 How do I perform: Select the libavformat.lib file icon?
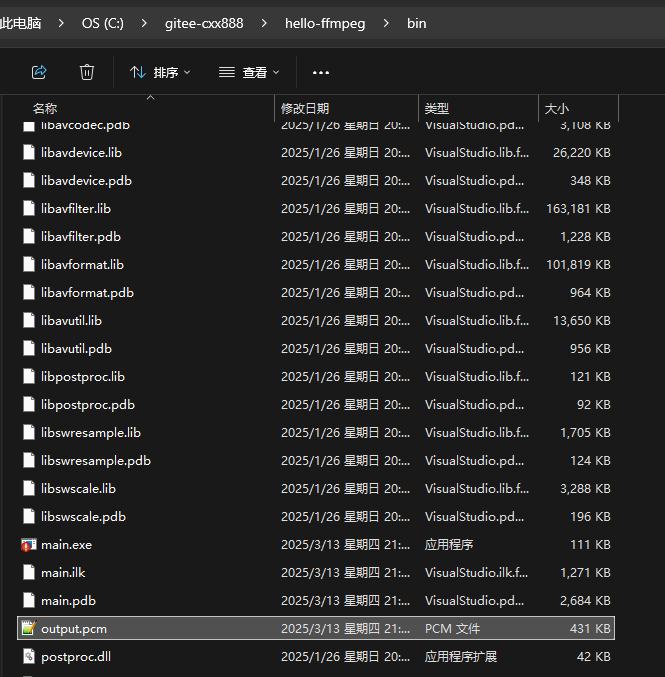[x=28, y=265]
